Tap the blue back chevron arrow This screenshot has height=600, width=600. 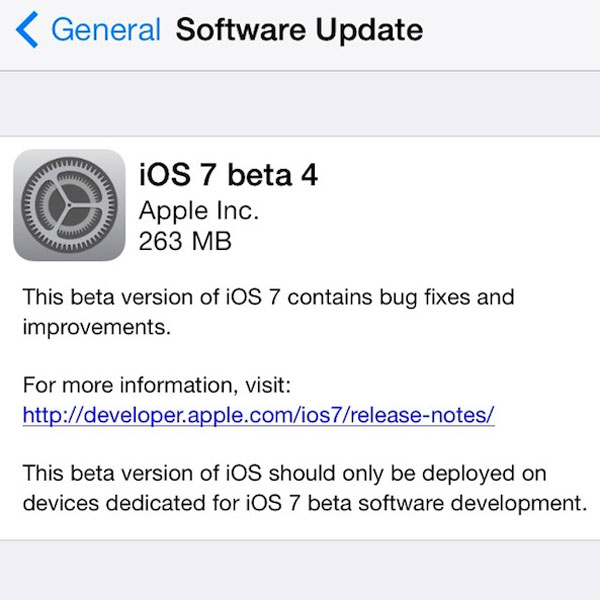[x=27, y=30]
